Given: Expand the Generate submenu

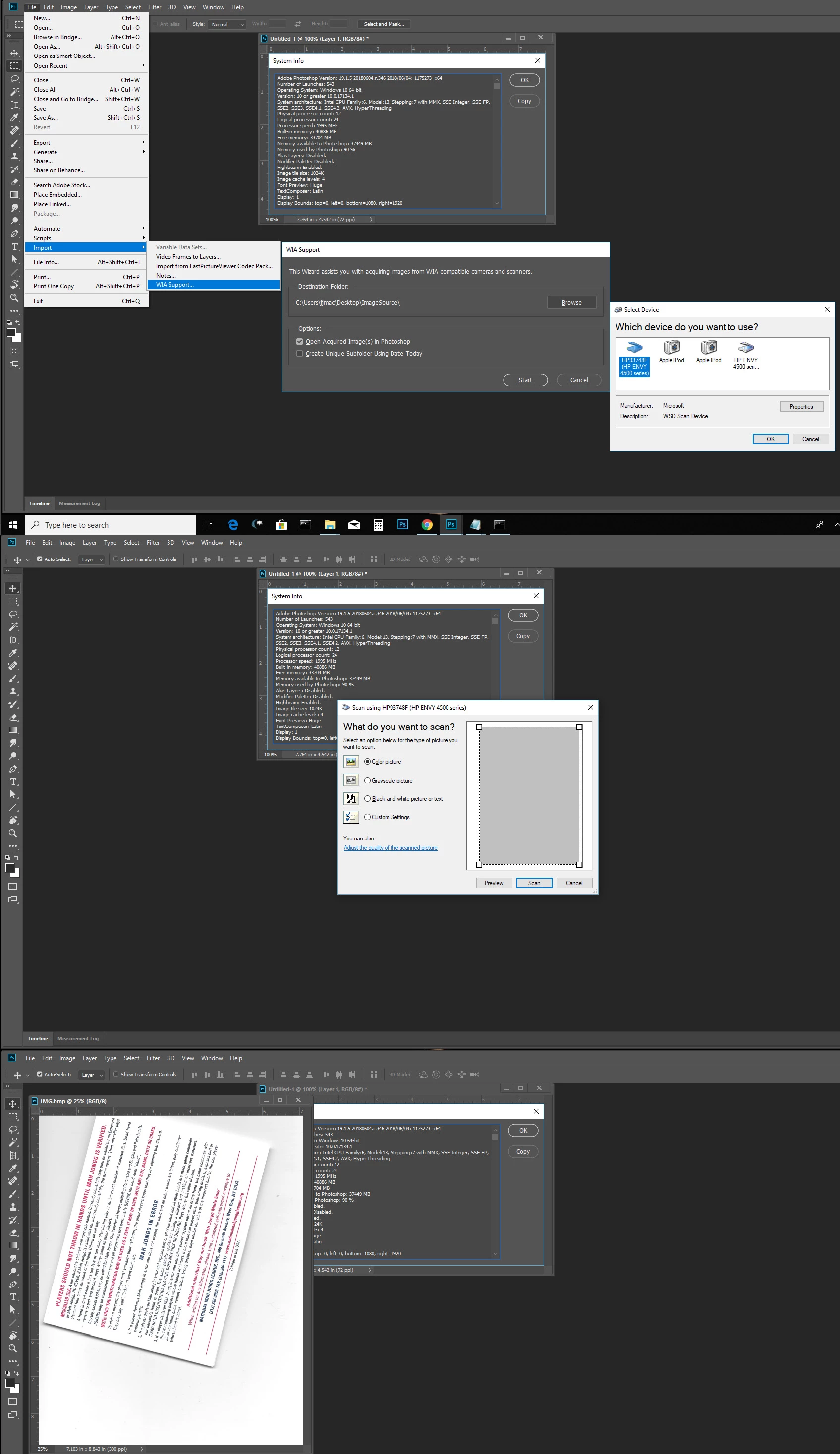Looking at the screenshot, I should [87, 152].
